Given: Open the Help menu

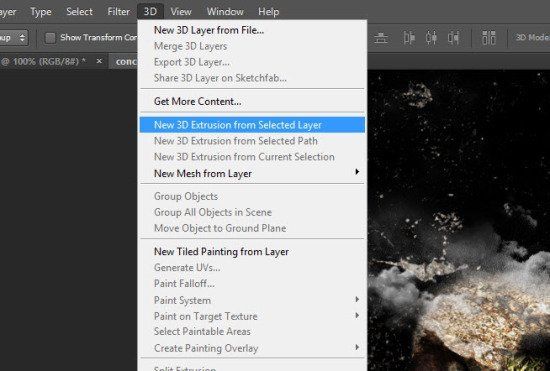Looking at the screenshot, I should [269, 12].
